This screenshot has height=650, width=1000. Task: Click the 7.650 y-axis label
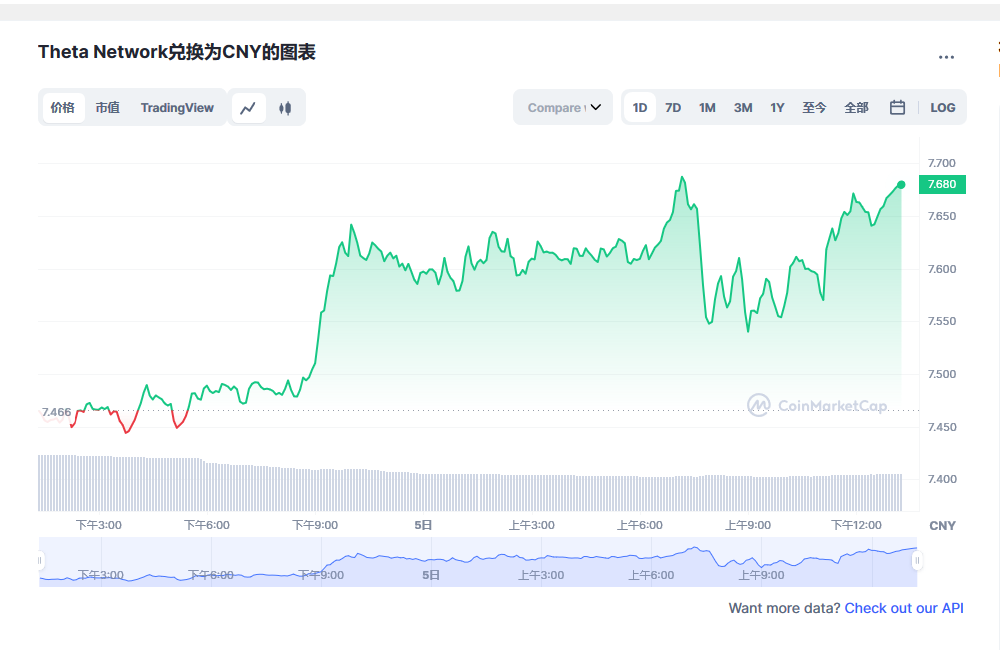click(942, 216)
